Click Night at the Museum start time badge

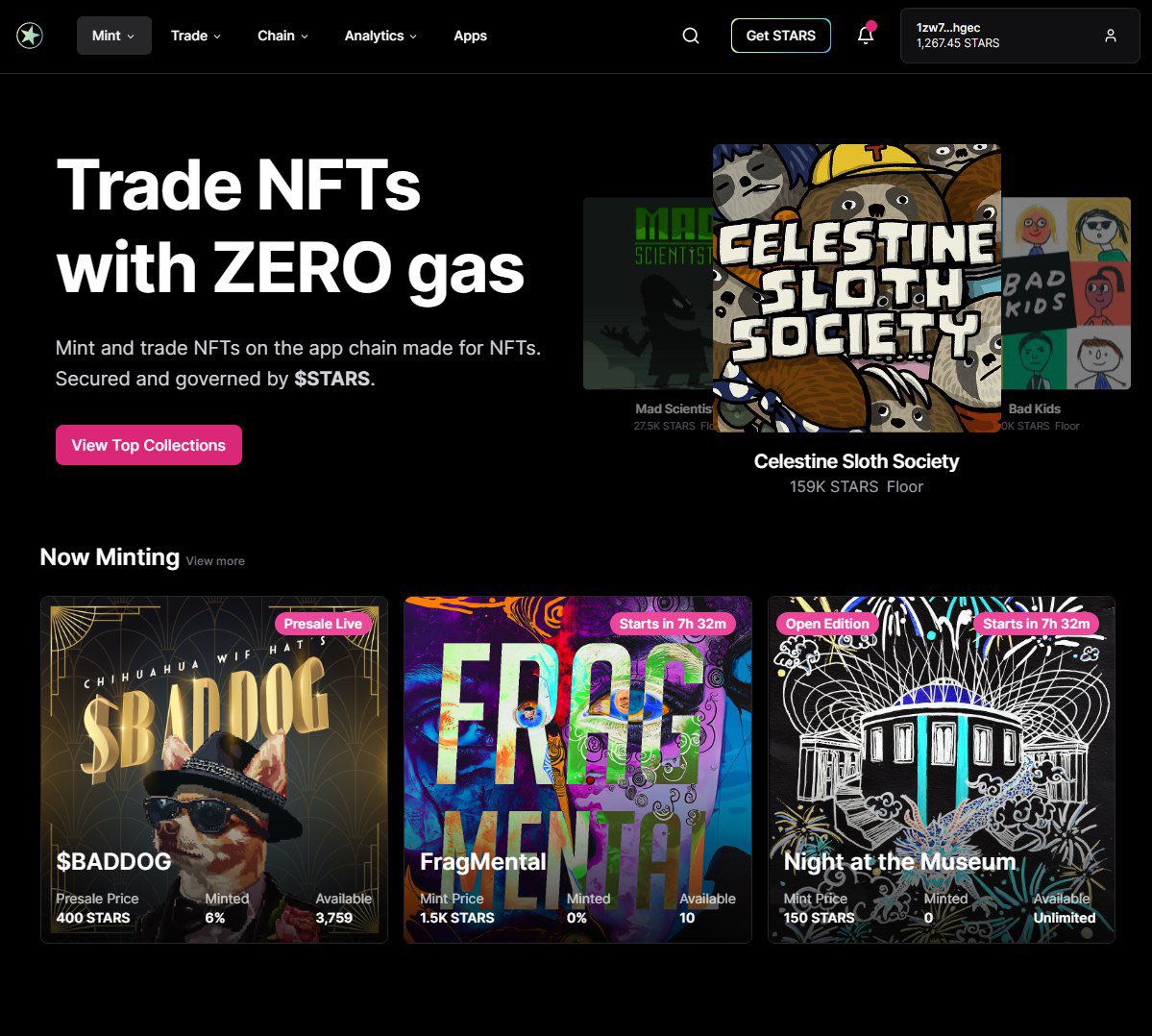tap(1037, 624)
